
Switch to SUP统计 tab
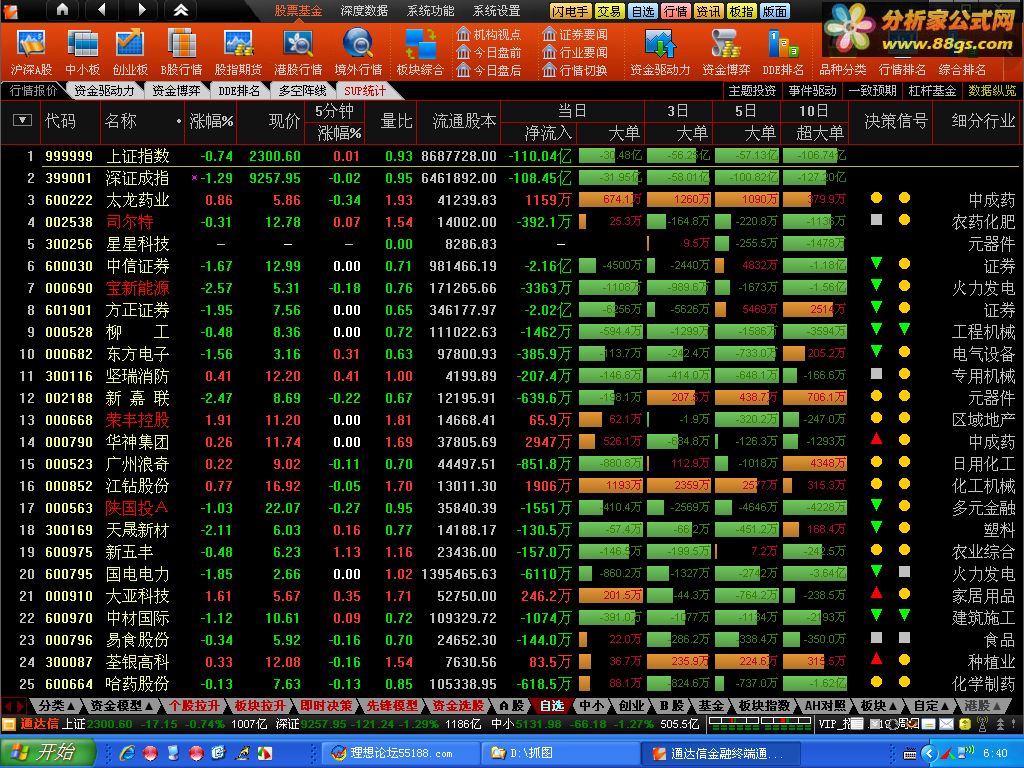click(x=365, y=90)
